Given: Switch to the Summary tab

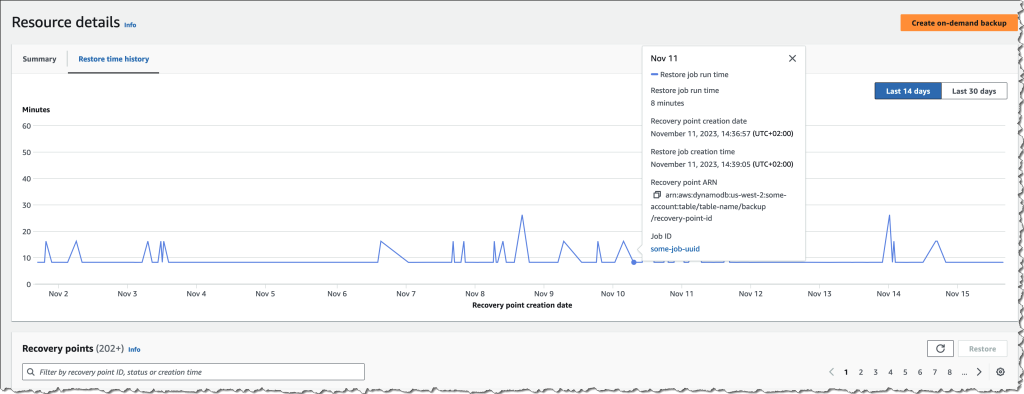Looking at the screenshot, I should 39,59.
